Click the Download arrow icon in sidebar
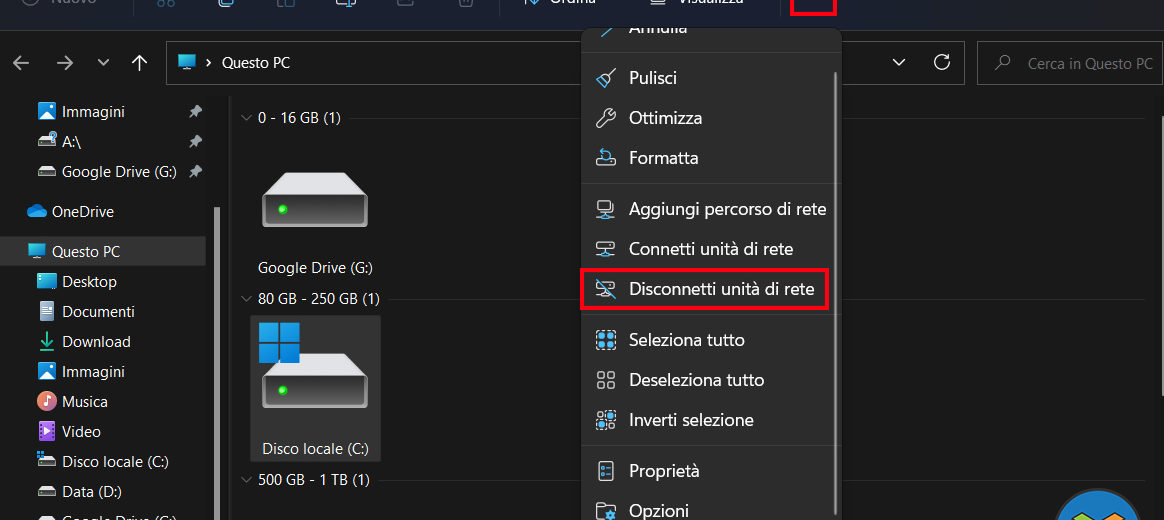 46,342
